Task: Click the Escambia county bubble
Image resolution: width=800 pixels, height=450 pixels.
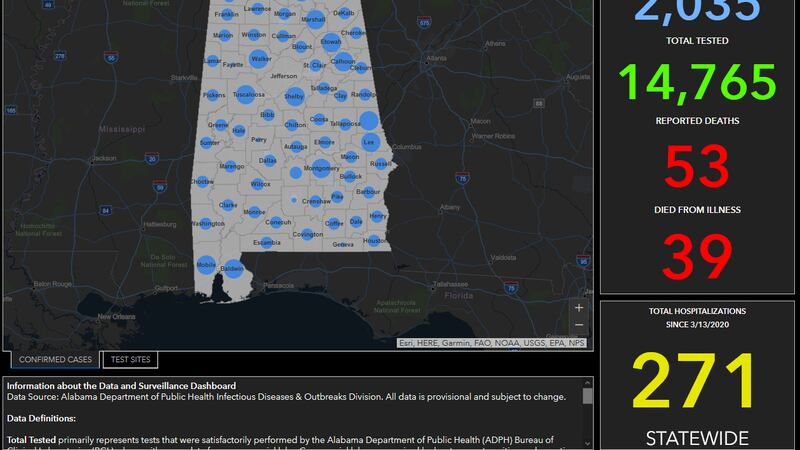Action: (x=267, y=242)
